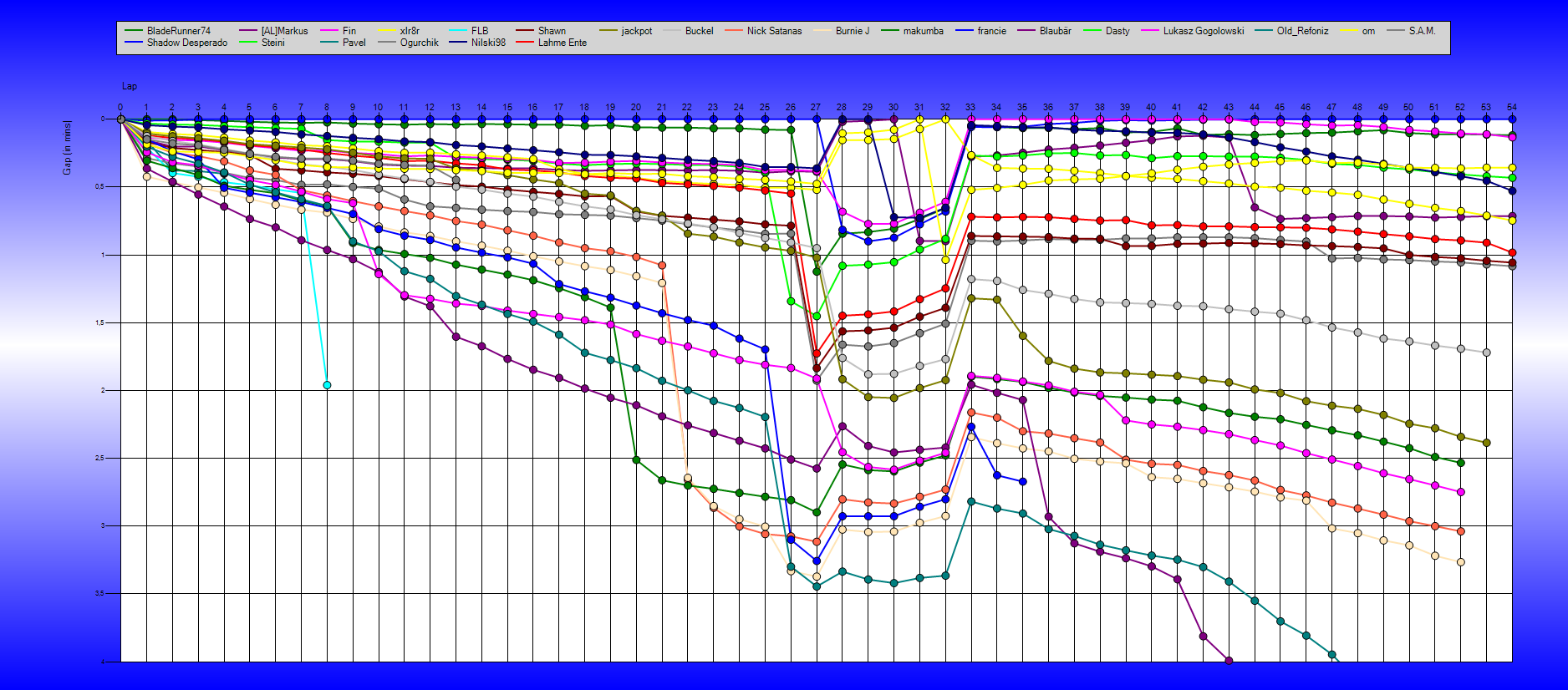Choose Pavel in the legend

[x=354, y=43]
